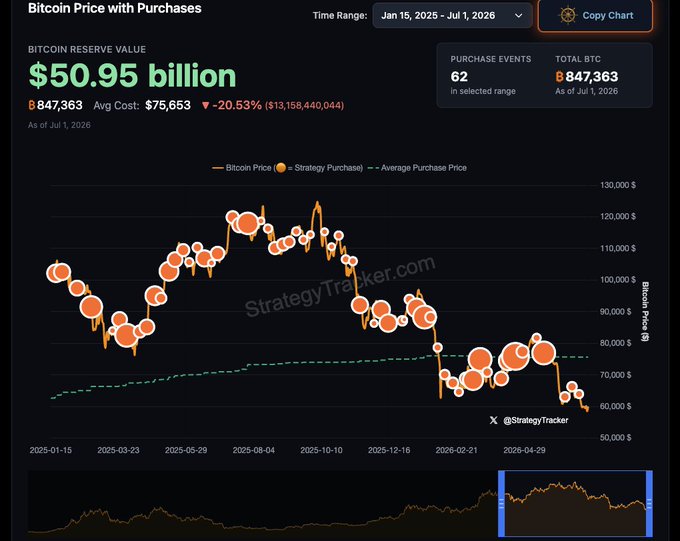Click the 100,000 $ y-axis label
This screenshot has height=541, width=680.
[x=618, y=280]
